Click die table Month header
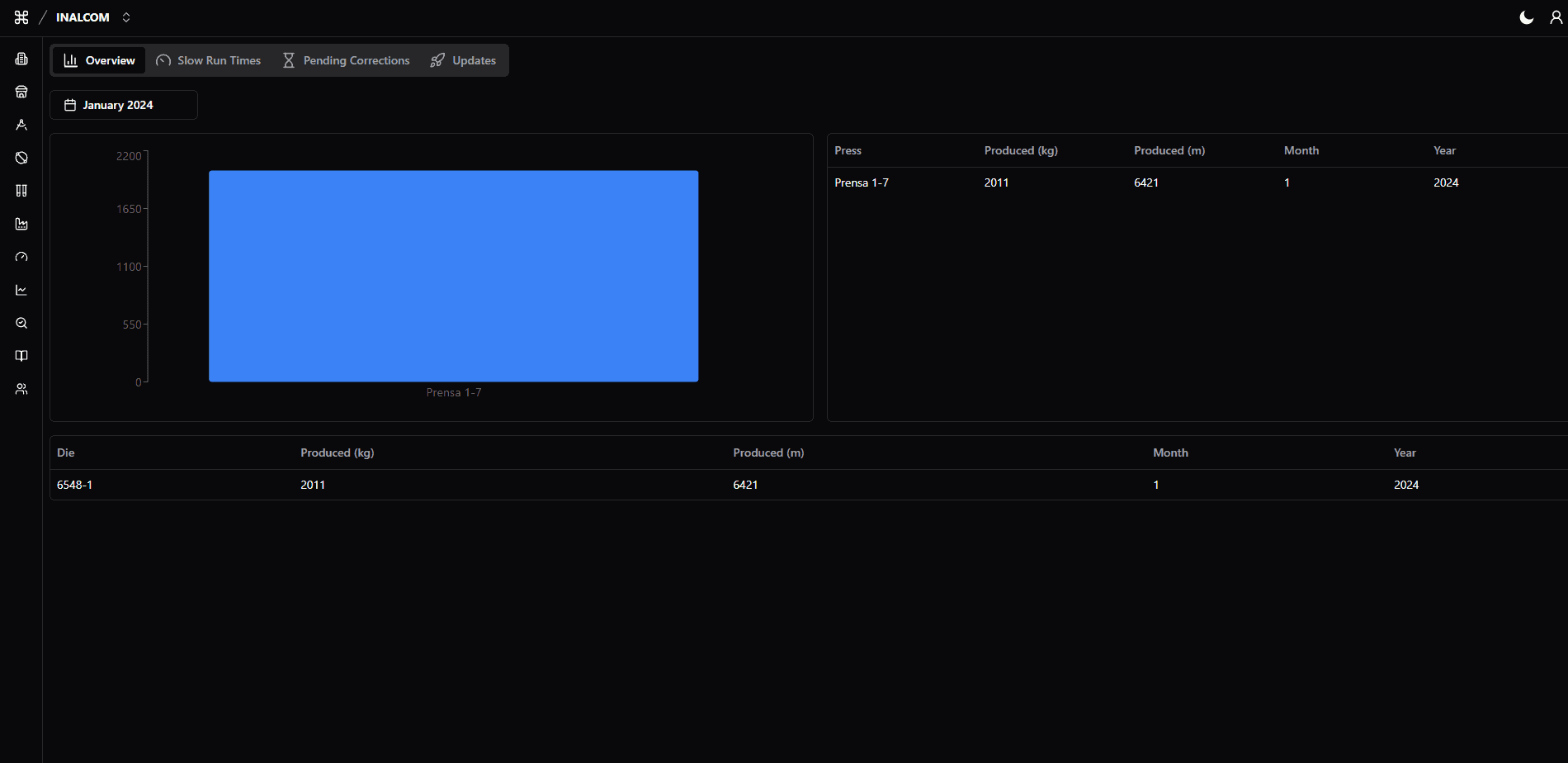The image size is (1568, 763). (1170, 453)
